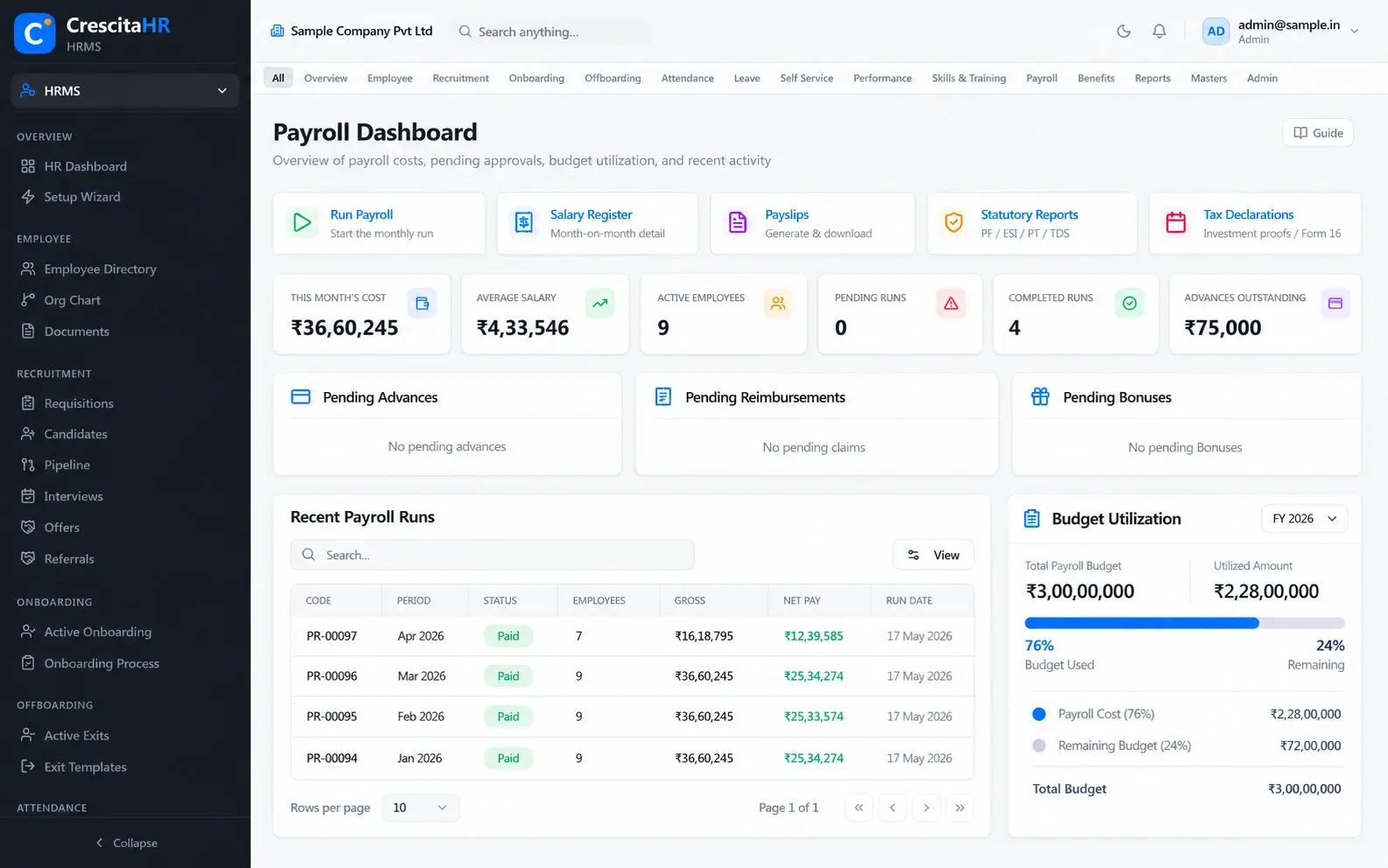Click the Pending Reimbursements receipt icon

663,396
